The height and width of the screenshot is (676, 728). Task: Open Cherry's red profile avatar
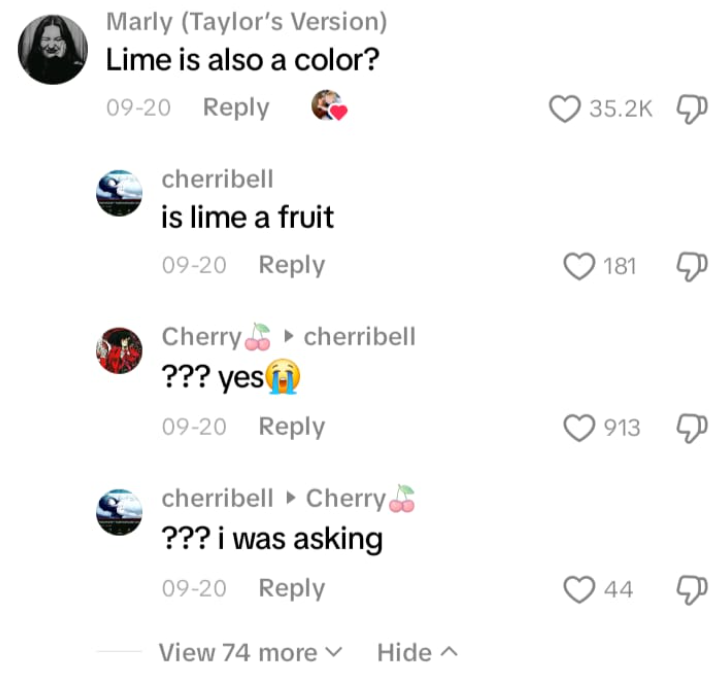click(x=119, y=350)
